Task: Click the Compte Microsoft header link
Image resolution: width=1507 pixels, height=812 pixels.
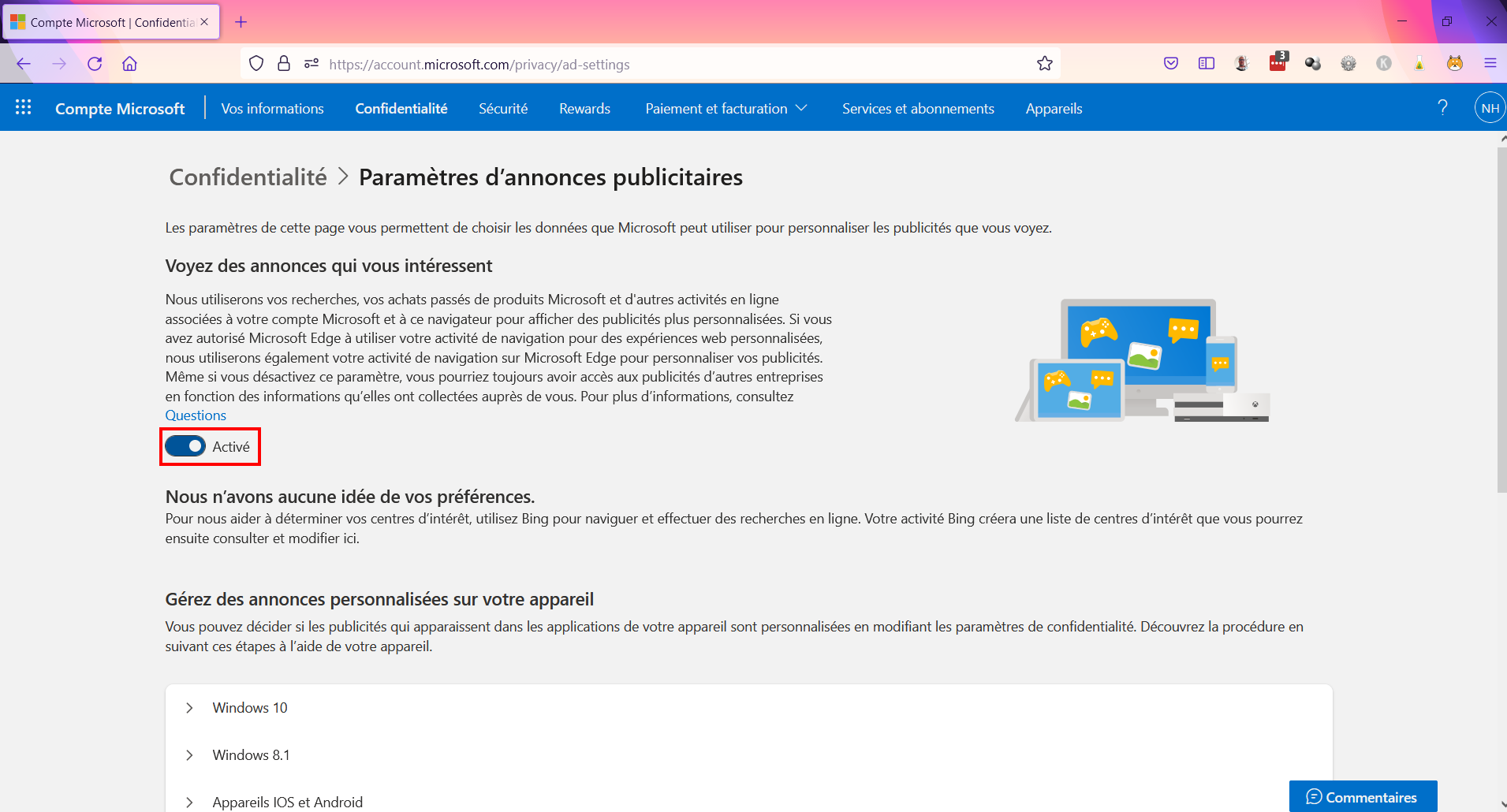Action: [120, 109]
